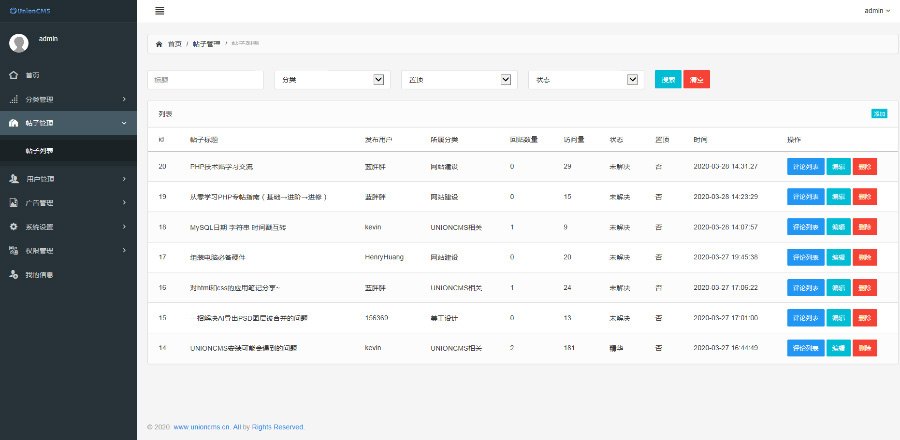The image size is (900, 440).
Task: Click the timestamp '2020-03-27 17:01:00'
Action: (726, 317)
